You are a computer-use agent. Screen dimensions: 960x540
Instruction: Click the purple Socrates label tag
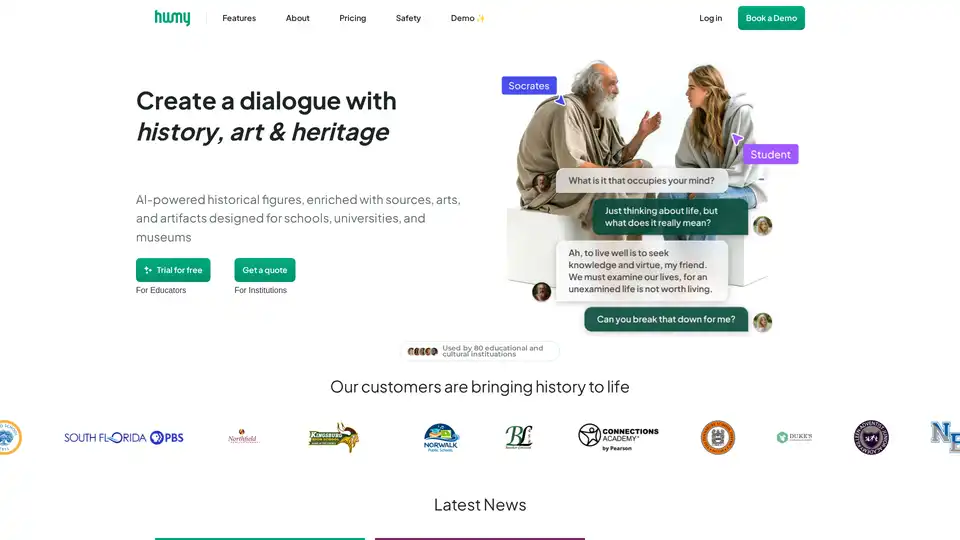click(x=529, y=86)
